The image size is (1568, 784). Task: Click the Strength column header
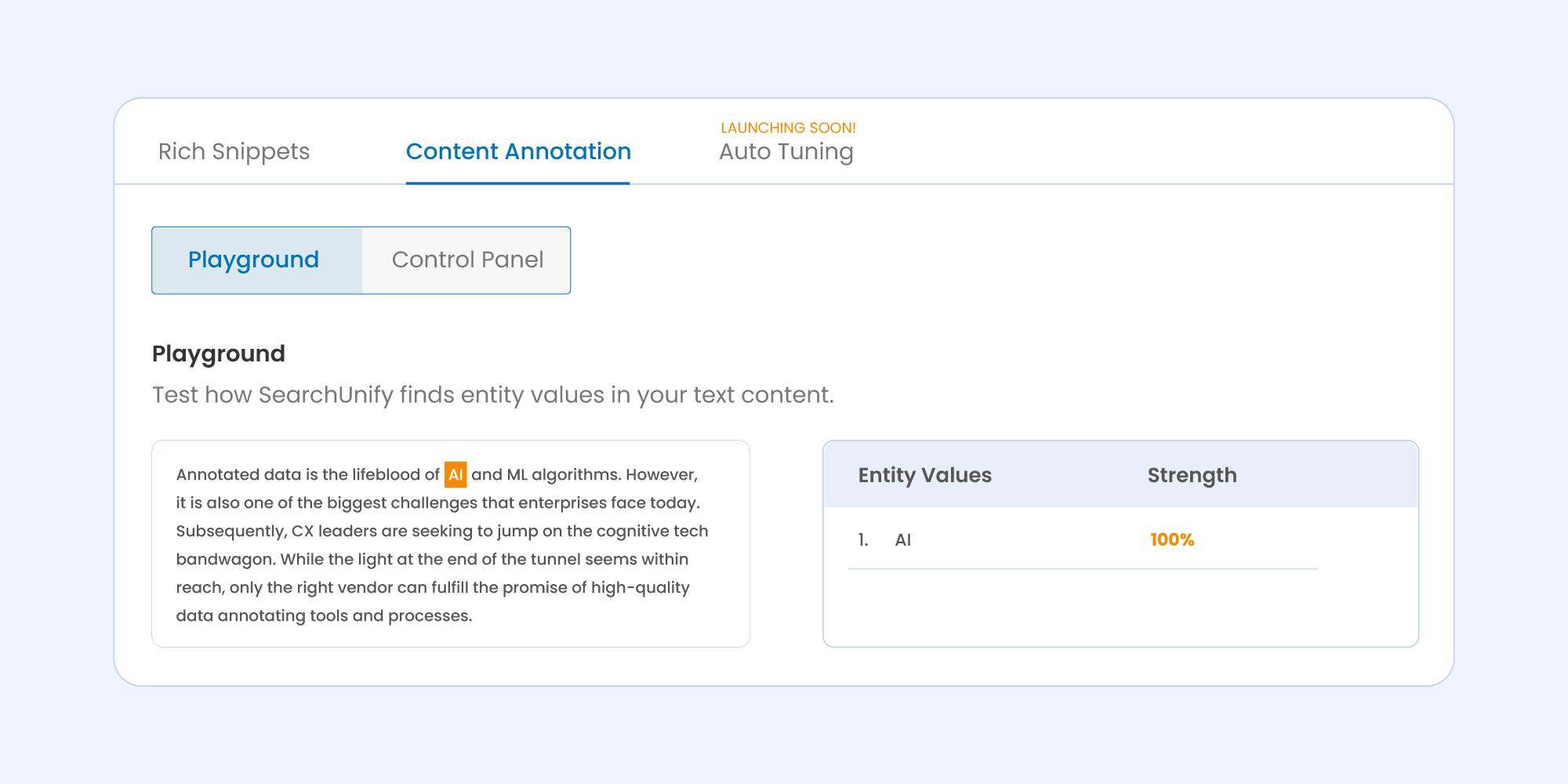pyautogui.click(x=1192, y=475)
